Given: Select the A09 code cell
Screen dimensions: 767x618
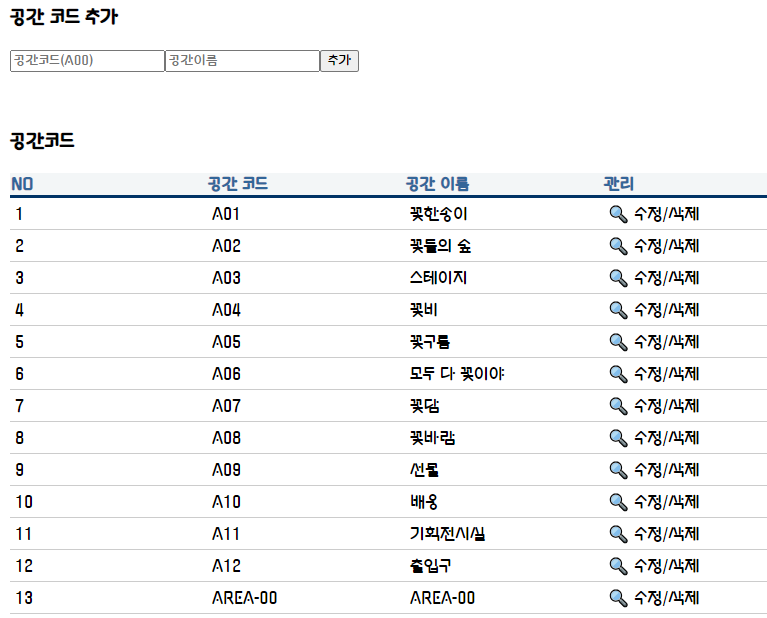Looking at the screenshot, I should [226, 470].
